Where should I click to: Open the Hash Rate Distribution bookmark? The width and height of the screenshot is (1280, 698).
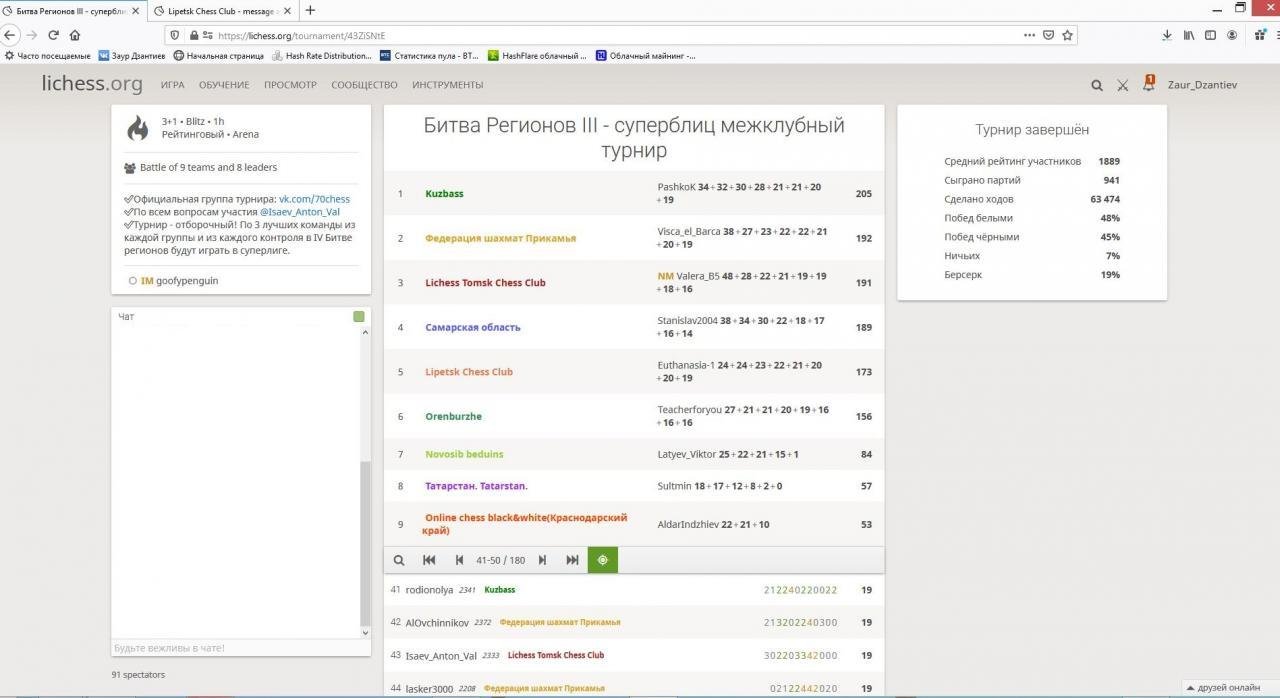(322, 56)
